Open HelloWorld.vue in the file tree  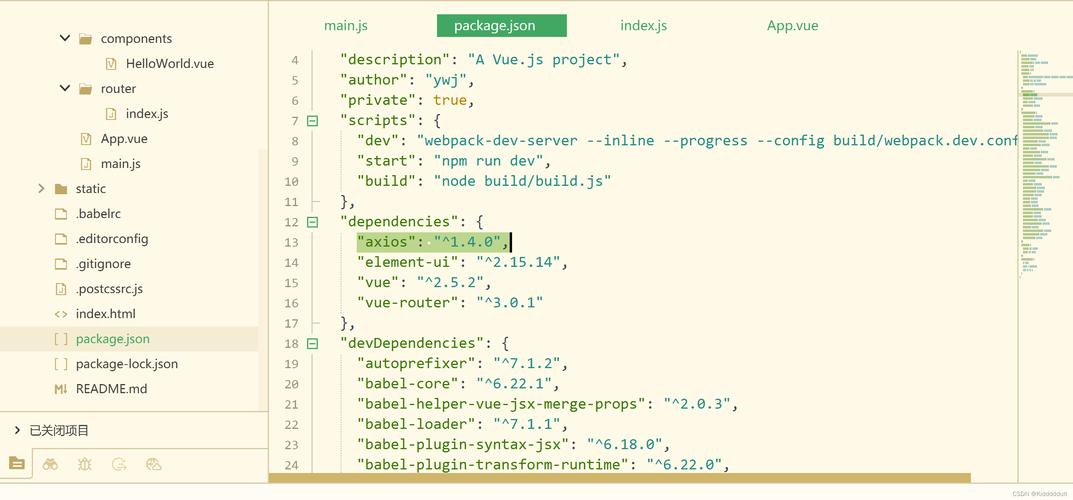click(x=170, y=64)
